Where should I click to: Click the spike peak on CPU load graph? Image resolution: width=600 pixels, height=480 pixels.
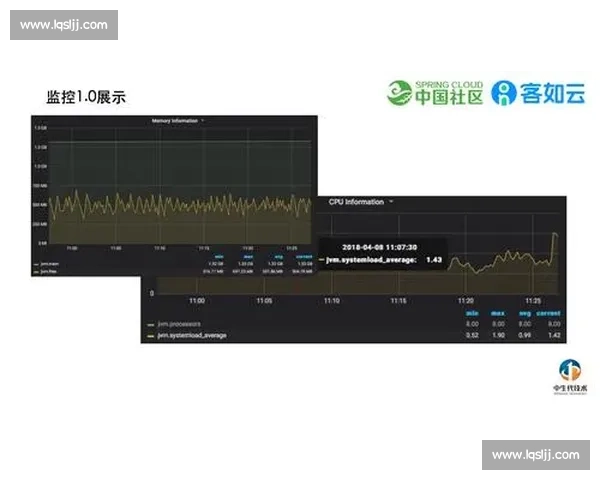coord(554,233)
